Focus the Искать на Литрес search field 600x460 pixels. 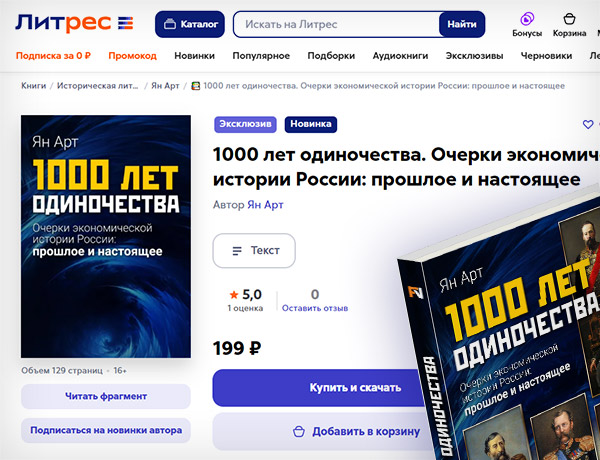tap(337, 24)
